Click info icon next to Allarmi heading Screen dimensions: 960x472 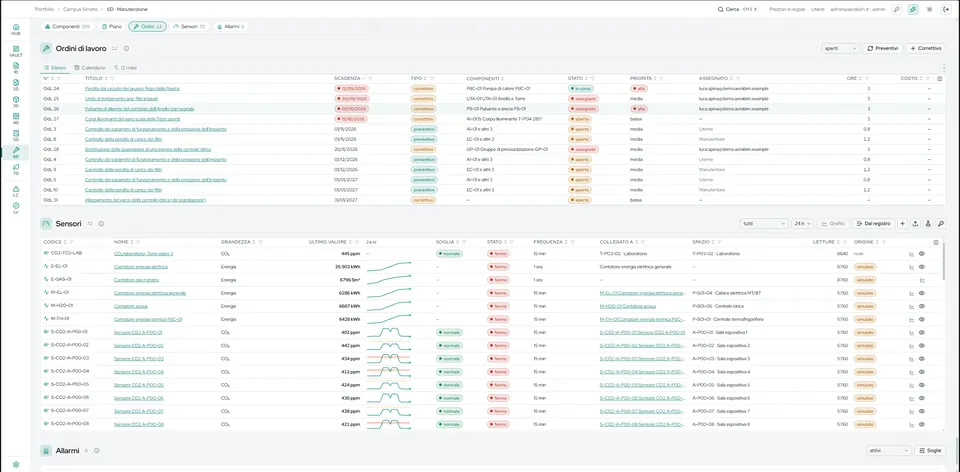click(96, 451)
